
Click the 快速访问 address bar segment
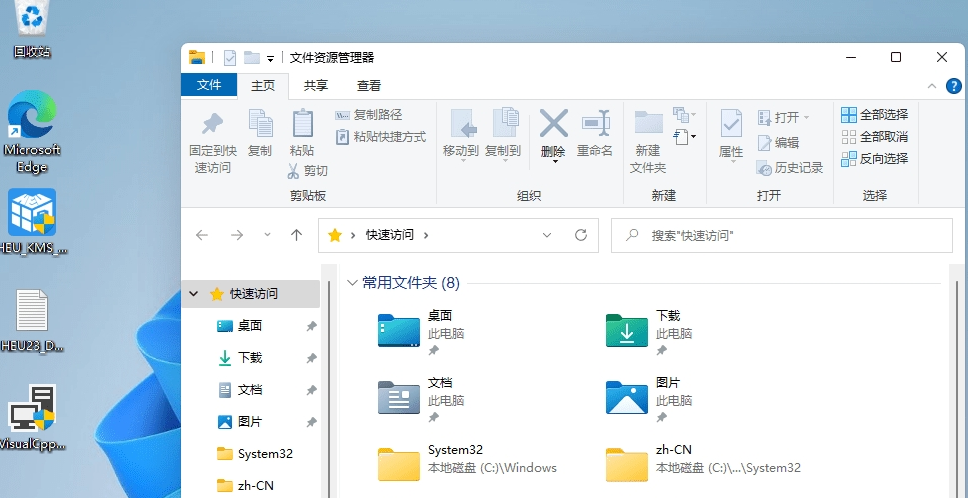point(390,235)
